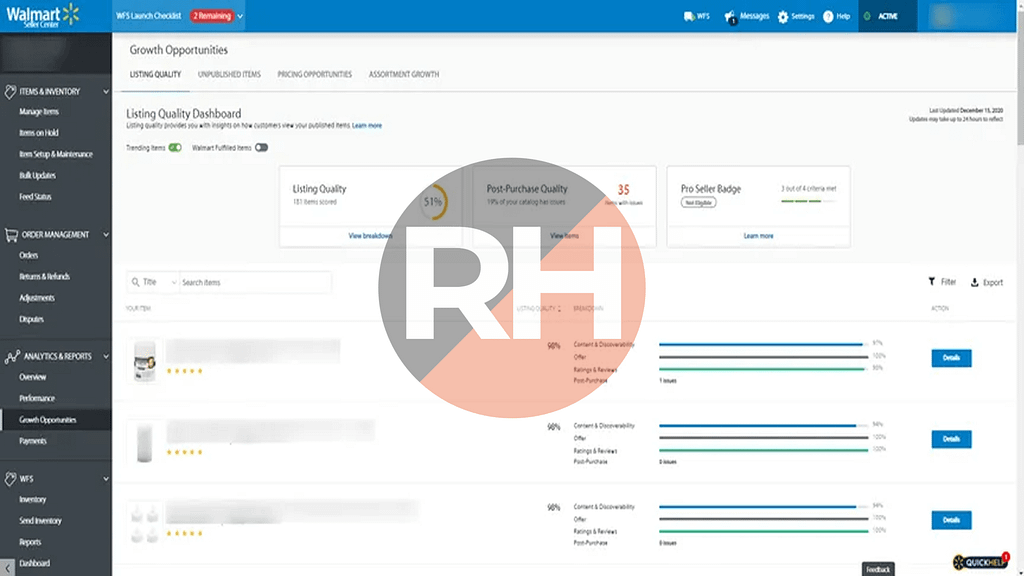Viewport: 1024px width, 576px height.
Task: Open the WFS truck icon in header
Action: click(689, 16)
